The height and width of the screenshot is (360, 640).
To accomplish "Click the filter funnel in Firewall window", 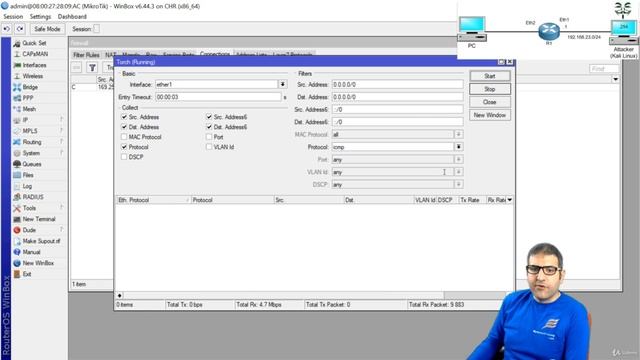I will [x=92, y=68].
